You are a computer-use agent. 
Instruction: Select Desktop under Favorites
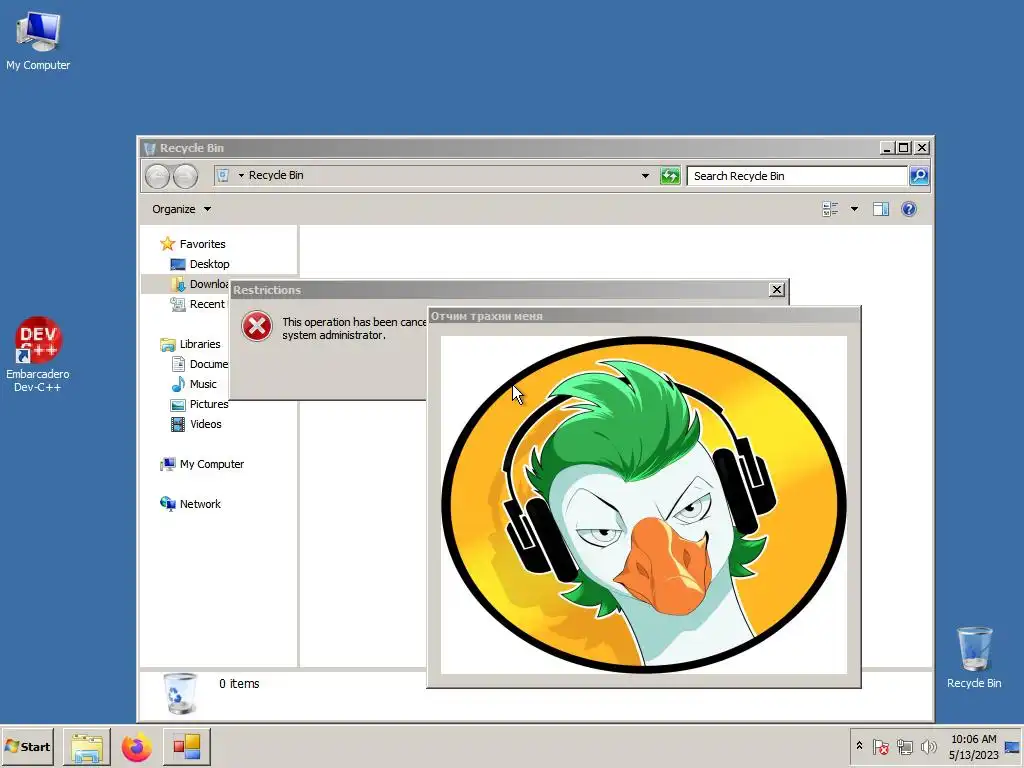coord(200,264)
